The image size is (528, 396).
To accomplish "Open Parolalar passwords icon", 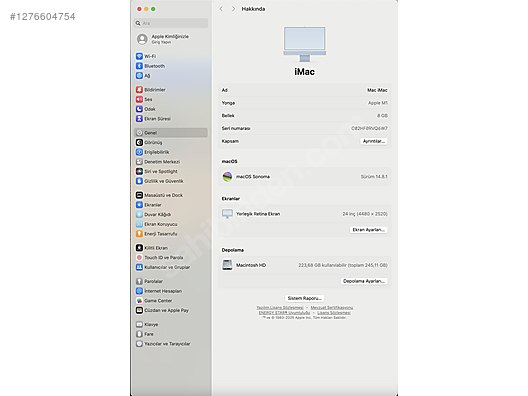I will pos(139,281).
